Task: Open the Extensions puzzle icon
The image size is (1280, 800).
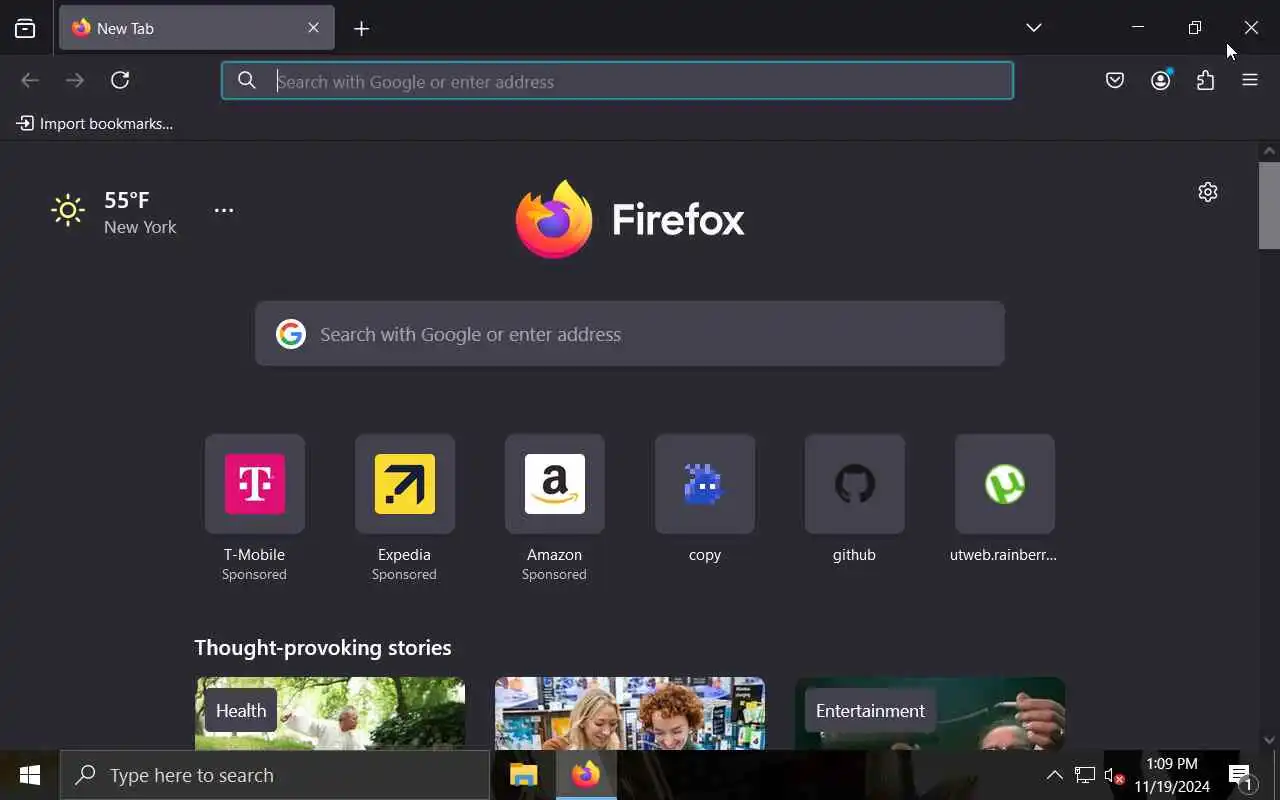Action: 1205,80
